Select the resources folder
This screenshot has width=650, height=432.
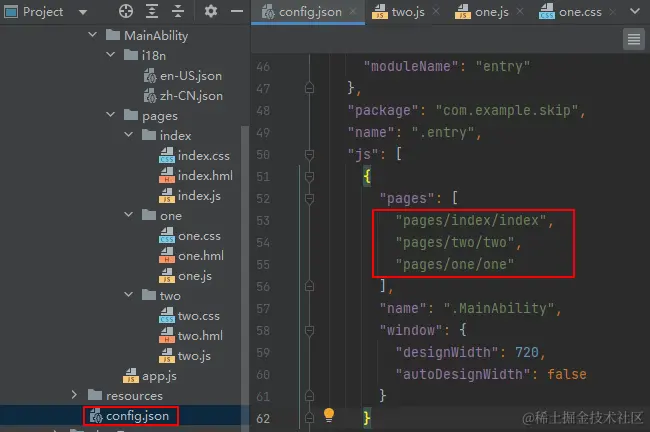(x=125, y=396)
